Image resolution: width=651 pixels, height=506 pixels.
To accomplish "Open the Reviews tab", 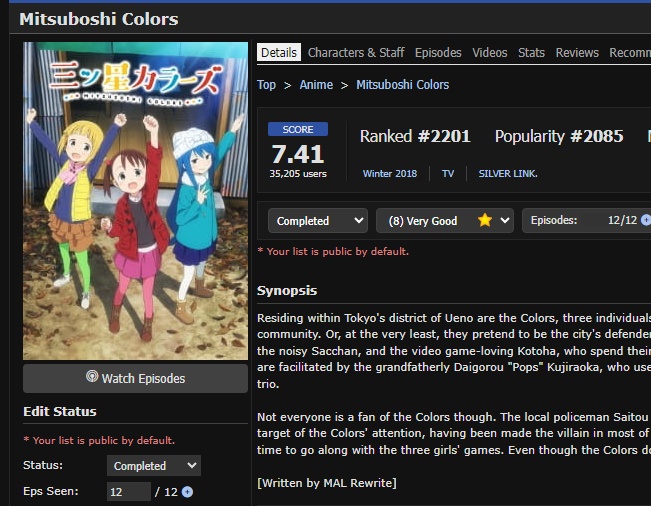I will point(577,53).
